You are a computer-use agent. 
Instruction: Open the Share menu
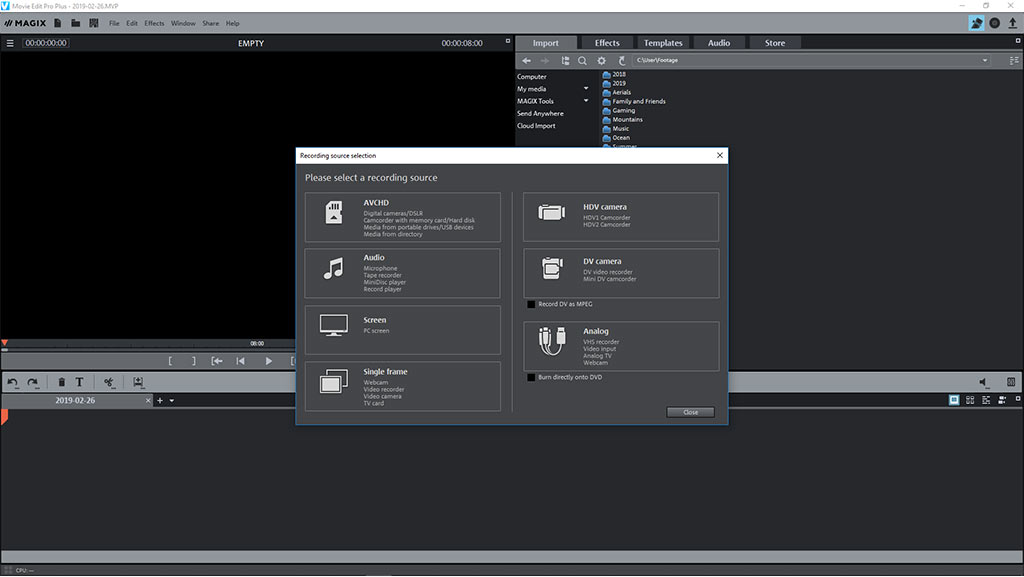click(x=210, y=23)
